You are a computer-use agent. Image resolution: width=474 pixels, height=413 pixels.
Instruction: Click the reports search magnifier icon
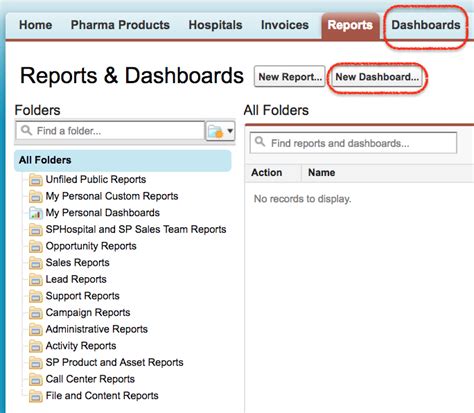pos(260,142)
